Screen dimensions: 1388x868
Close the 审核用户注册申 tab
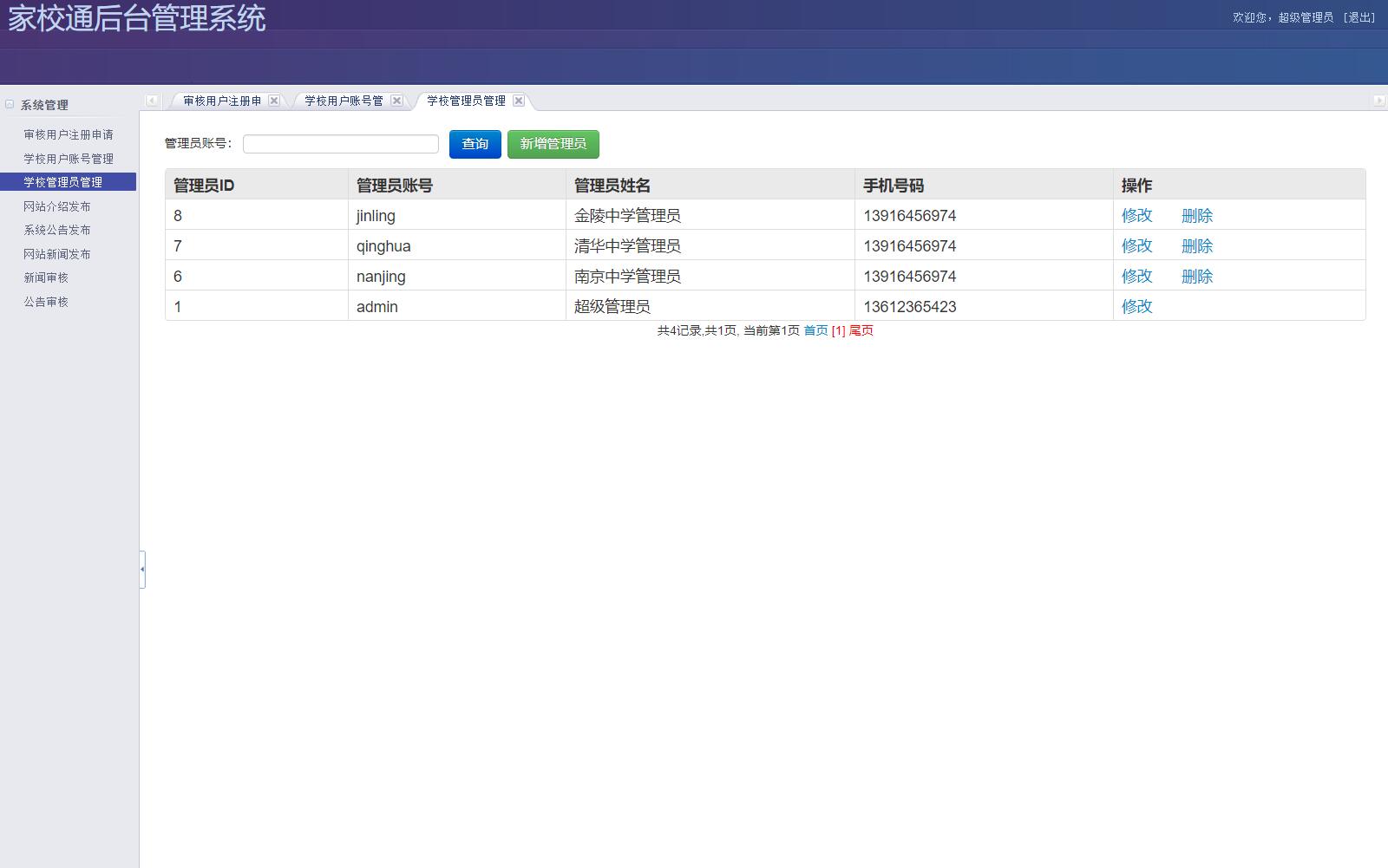coord(274,101)
